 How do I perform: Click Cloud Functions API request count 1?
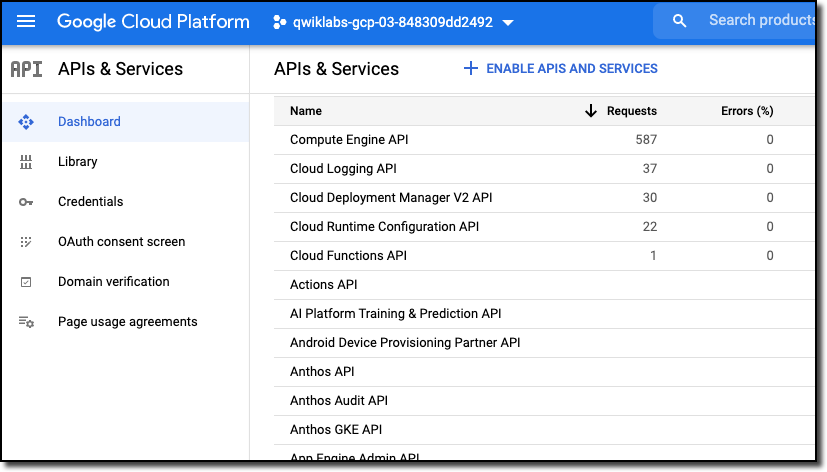[x=653, y=256]
